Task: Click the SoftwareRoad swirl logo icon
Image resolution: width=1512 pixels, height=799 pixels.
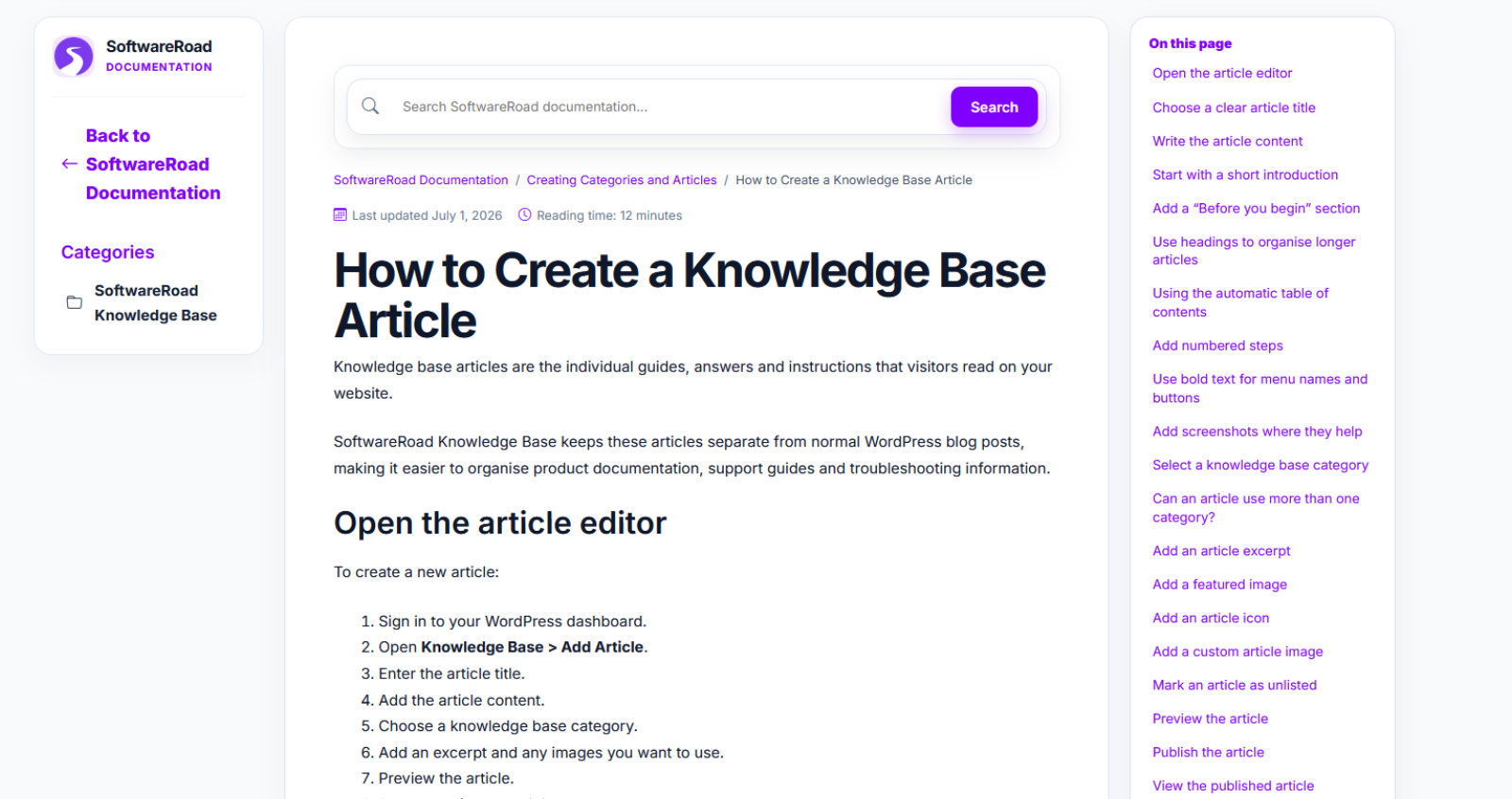Action: [74, 56]
